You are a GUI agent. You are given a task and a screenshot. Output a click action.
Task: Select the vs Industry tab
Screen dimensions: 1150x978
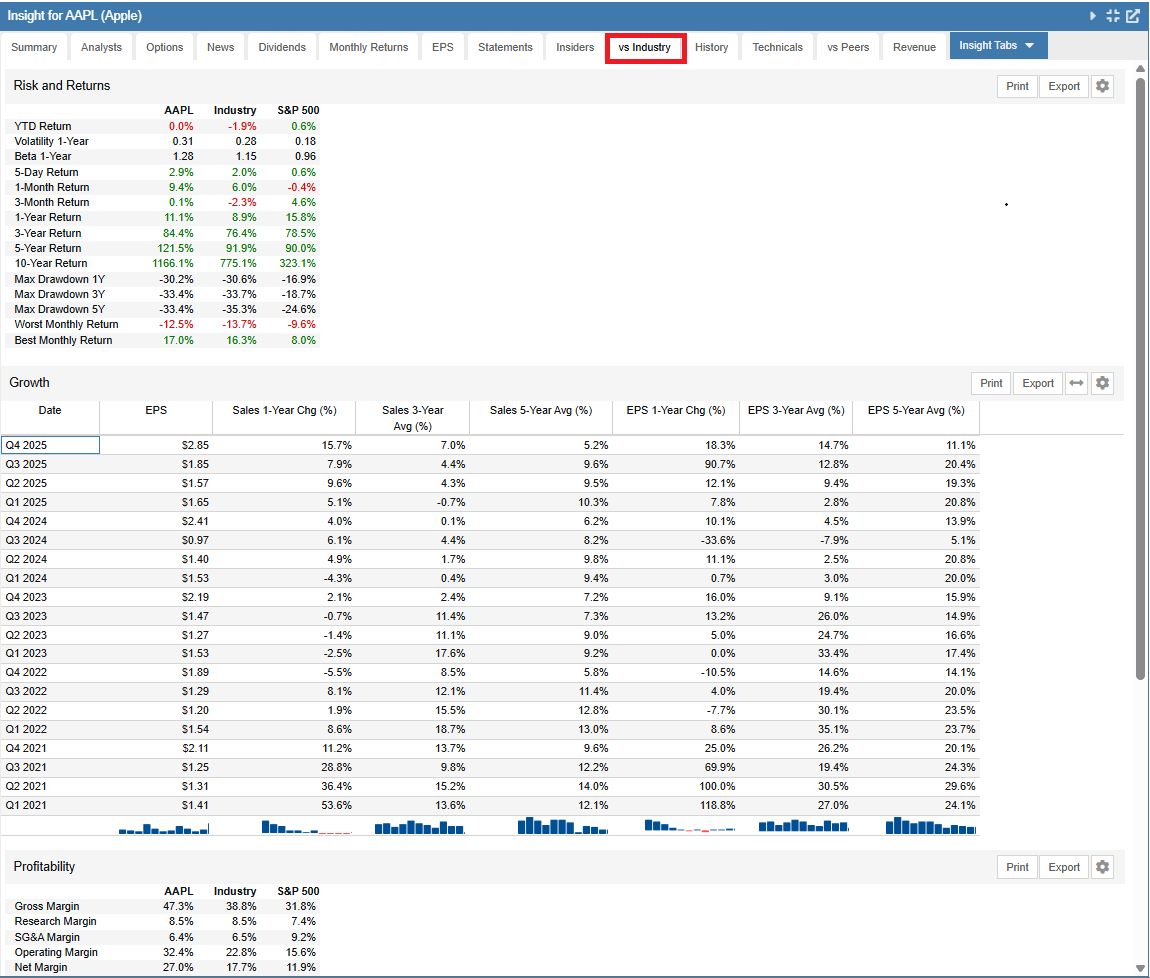coord(645,48)
